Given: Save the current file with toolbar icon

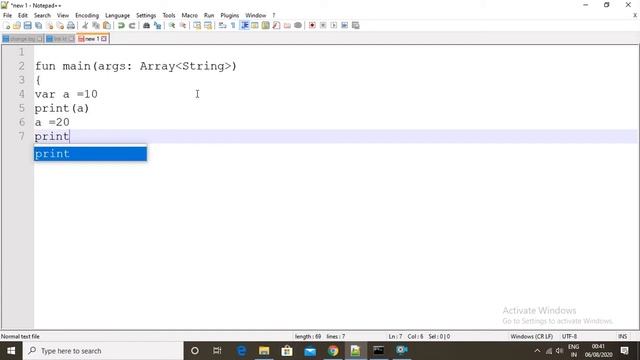Looking at the screenshot, I should [x=27, y=25].
